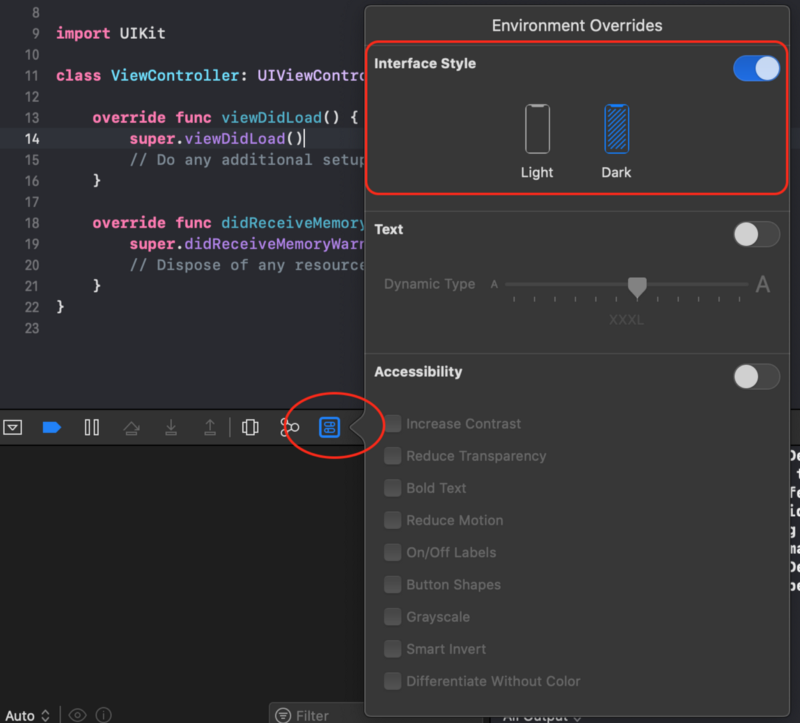Enable the Text override switch
Viewport: 800px width, 723px height.
pyautogui.click(x=756, y=234)
